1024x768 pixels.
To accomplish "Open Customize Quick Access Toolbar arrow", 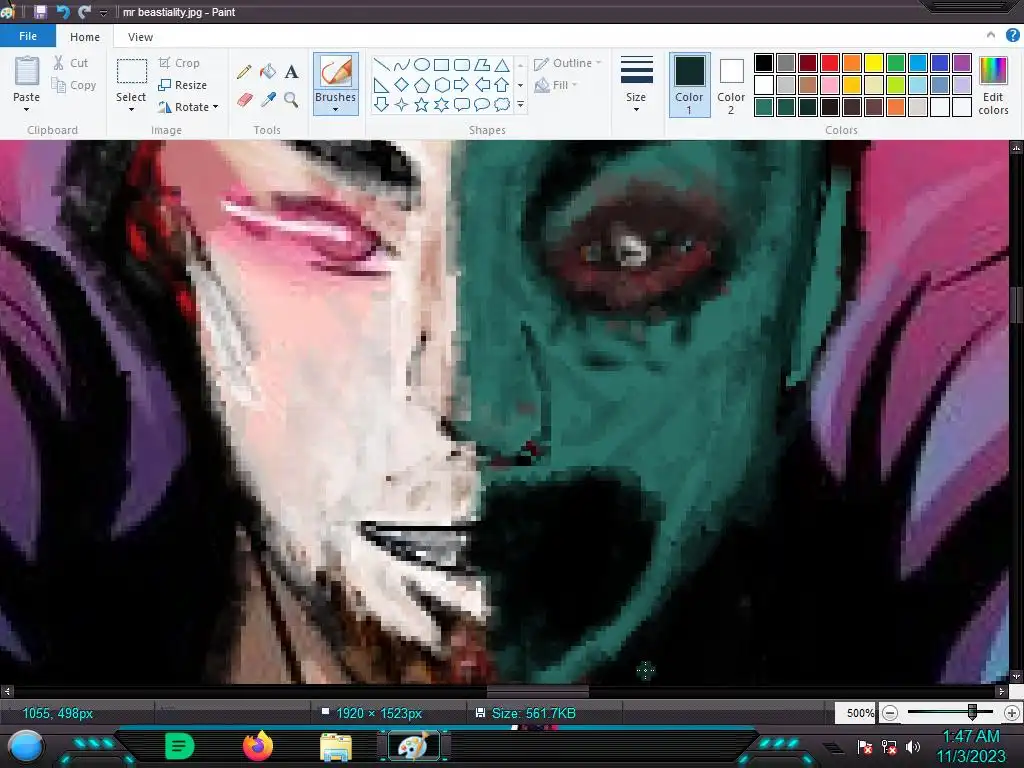I will pos(103,12).
